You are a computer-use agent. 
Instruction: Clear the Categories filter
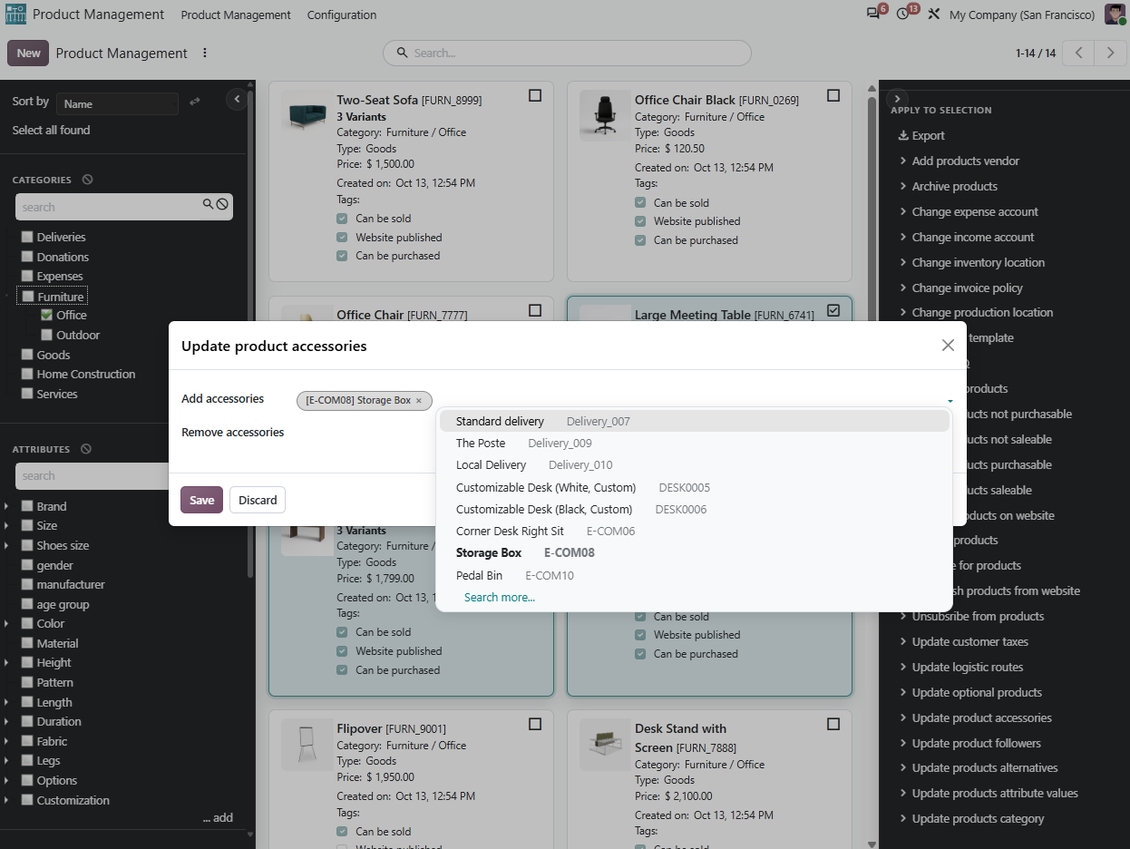click(x=87, y=179)
